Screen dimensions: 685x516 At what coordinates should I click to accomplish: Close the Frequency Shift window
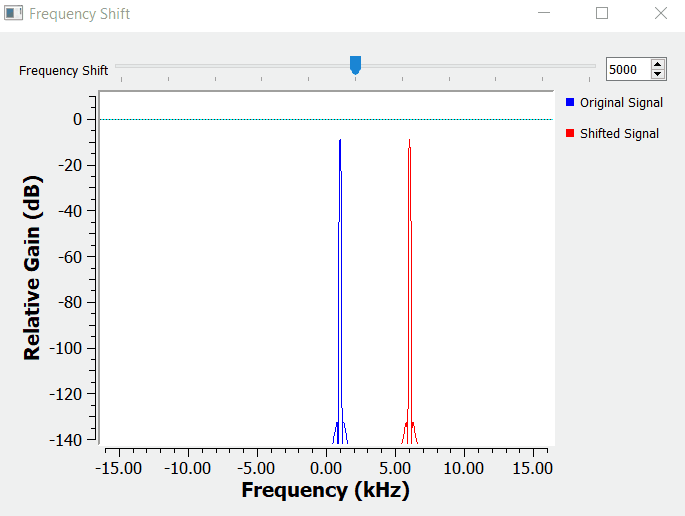660,14
